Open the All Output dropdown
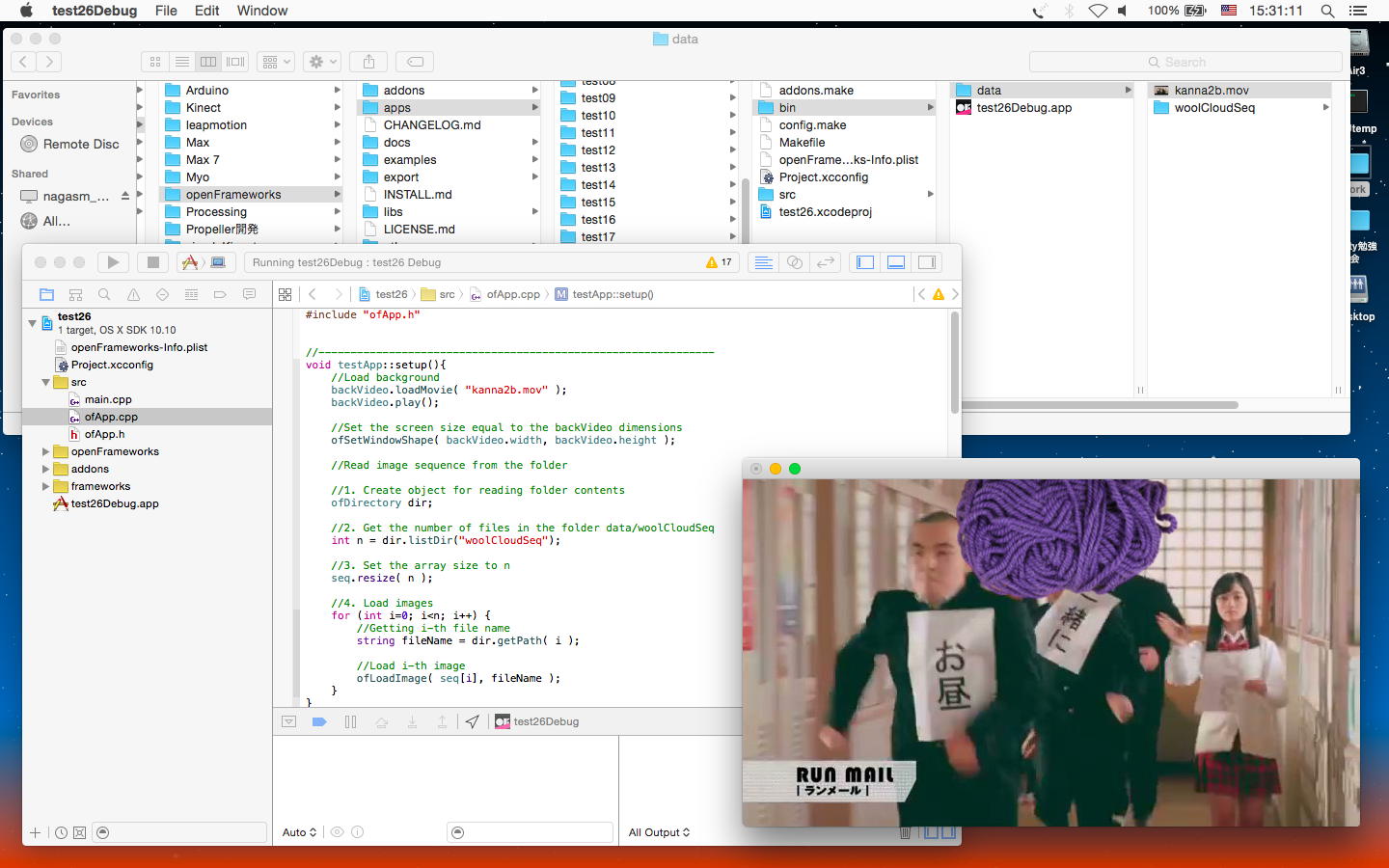 [x=659, y=832]
